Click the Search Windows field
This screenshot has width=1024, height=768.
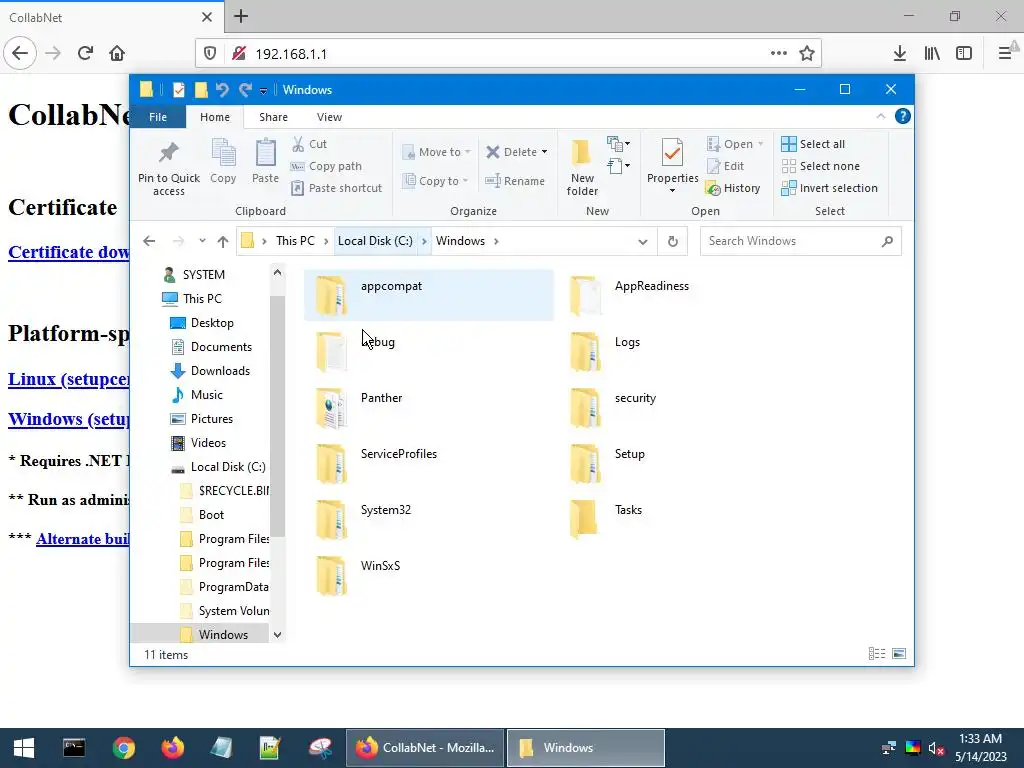coord(801,241)
